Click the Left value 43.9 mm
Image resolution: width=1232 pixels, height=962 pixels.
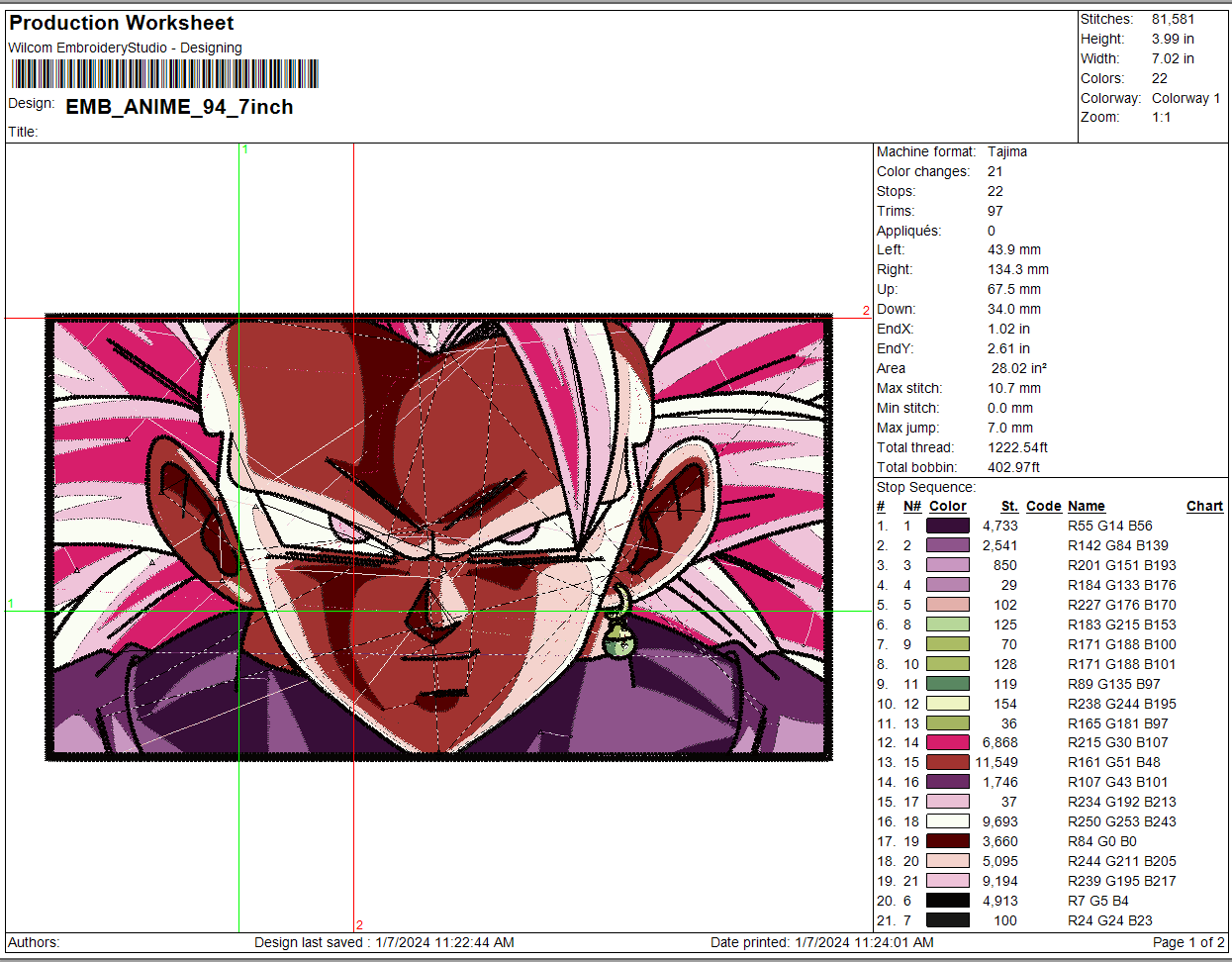[1014, 249]
